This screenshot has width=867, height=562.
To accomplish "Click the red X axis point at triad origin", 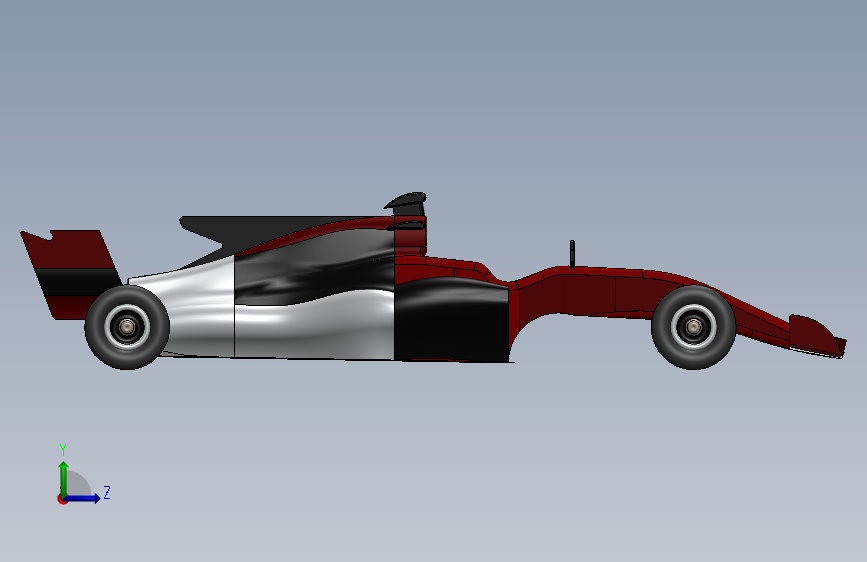I will tap(61, 499).
